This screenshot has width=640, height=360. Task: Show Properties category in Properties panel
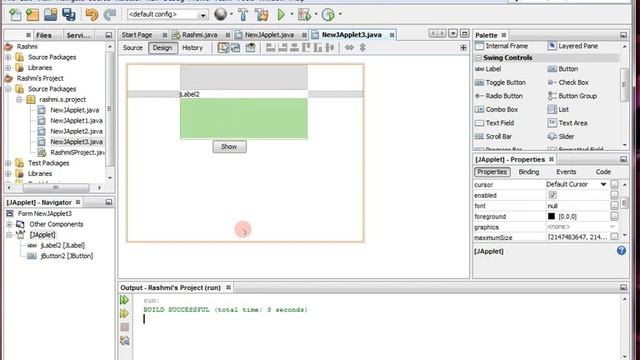(x=492, y=172)
